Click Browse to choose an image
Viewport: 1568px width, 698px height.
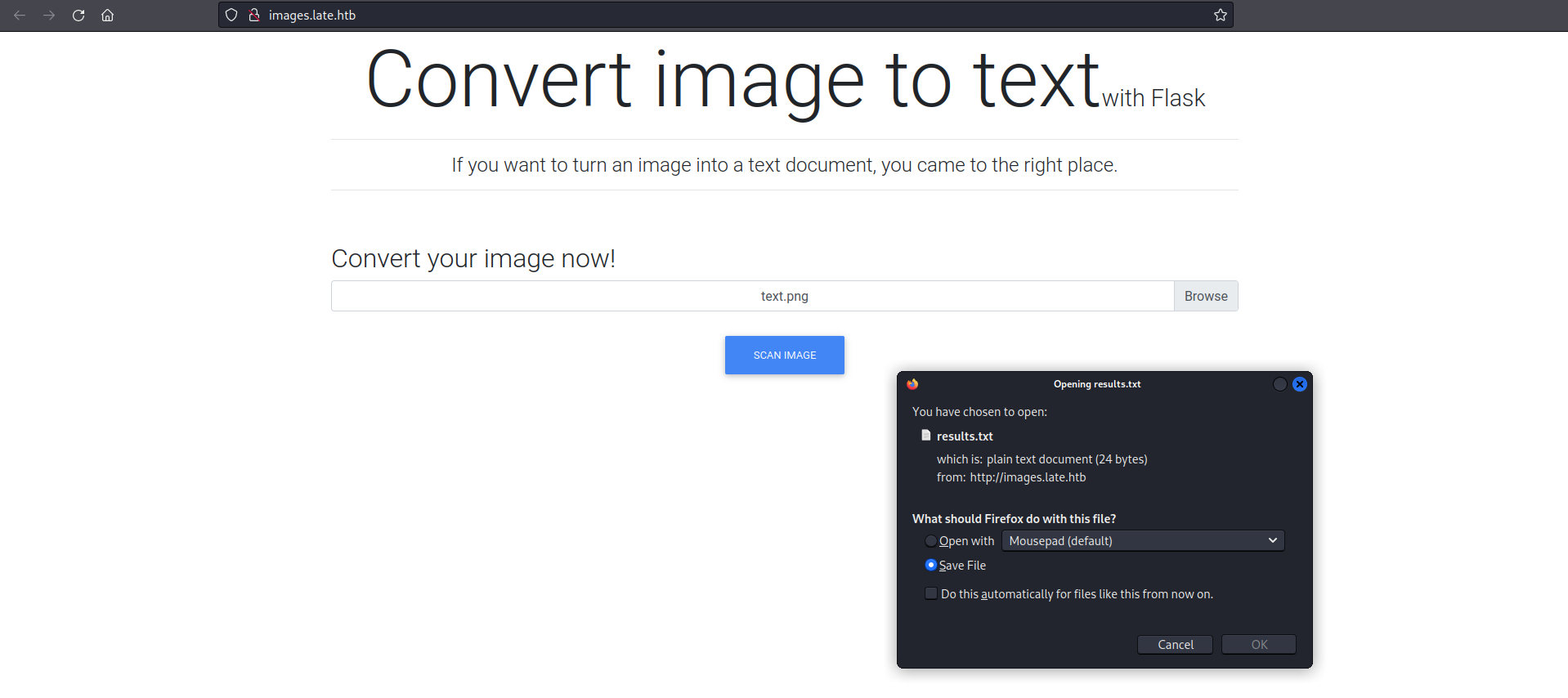[1205, 296]
